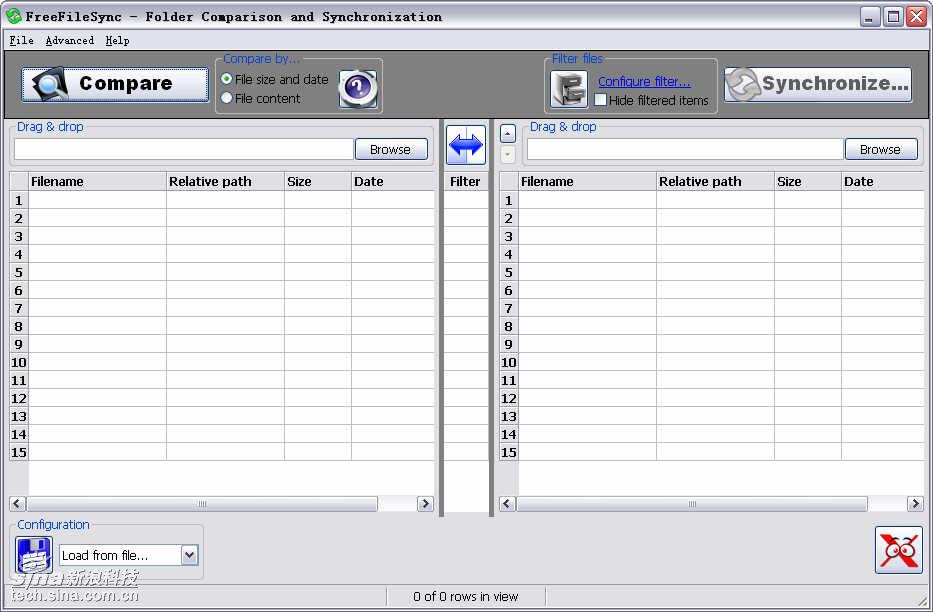Sort right grid by Filename header
Viewport: 933px width, 612px height.
[x=587, y=181]
